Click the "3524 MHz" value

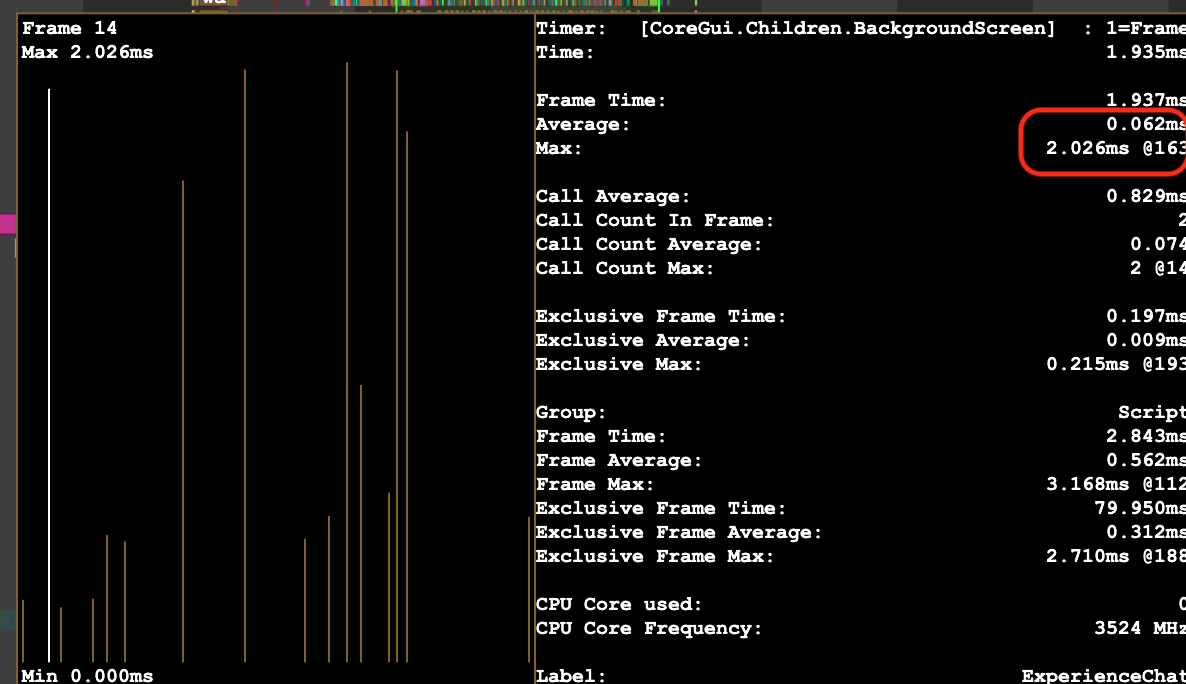point(1140,629)
